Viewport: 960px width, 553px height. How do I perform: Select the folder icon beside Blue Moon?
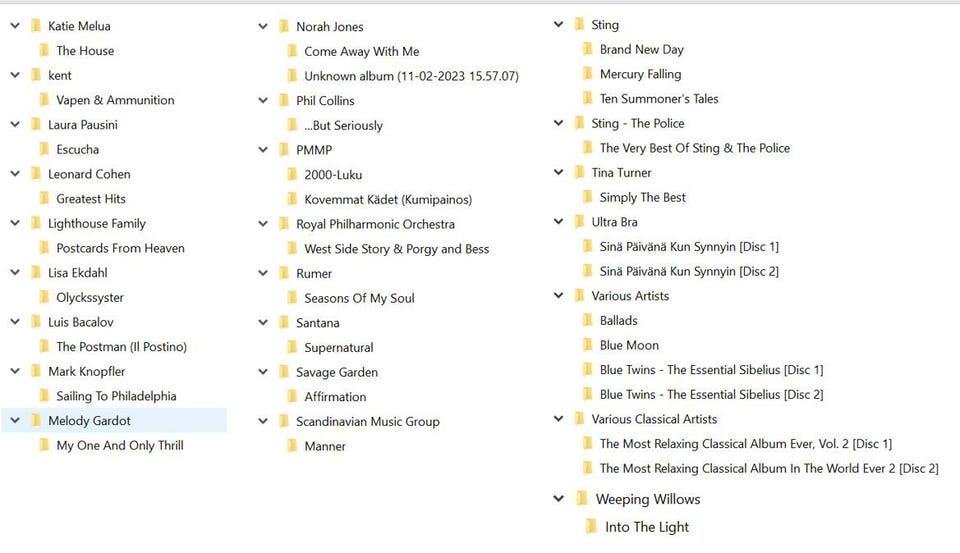click(588, 345)
